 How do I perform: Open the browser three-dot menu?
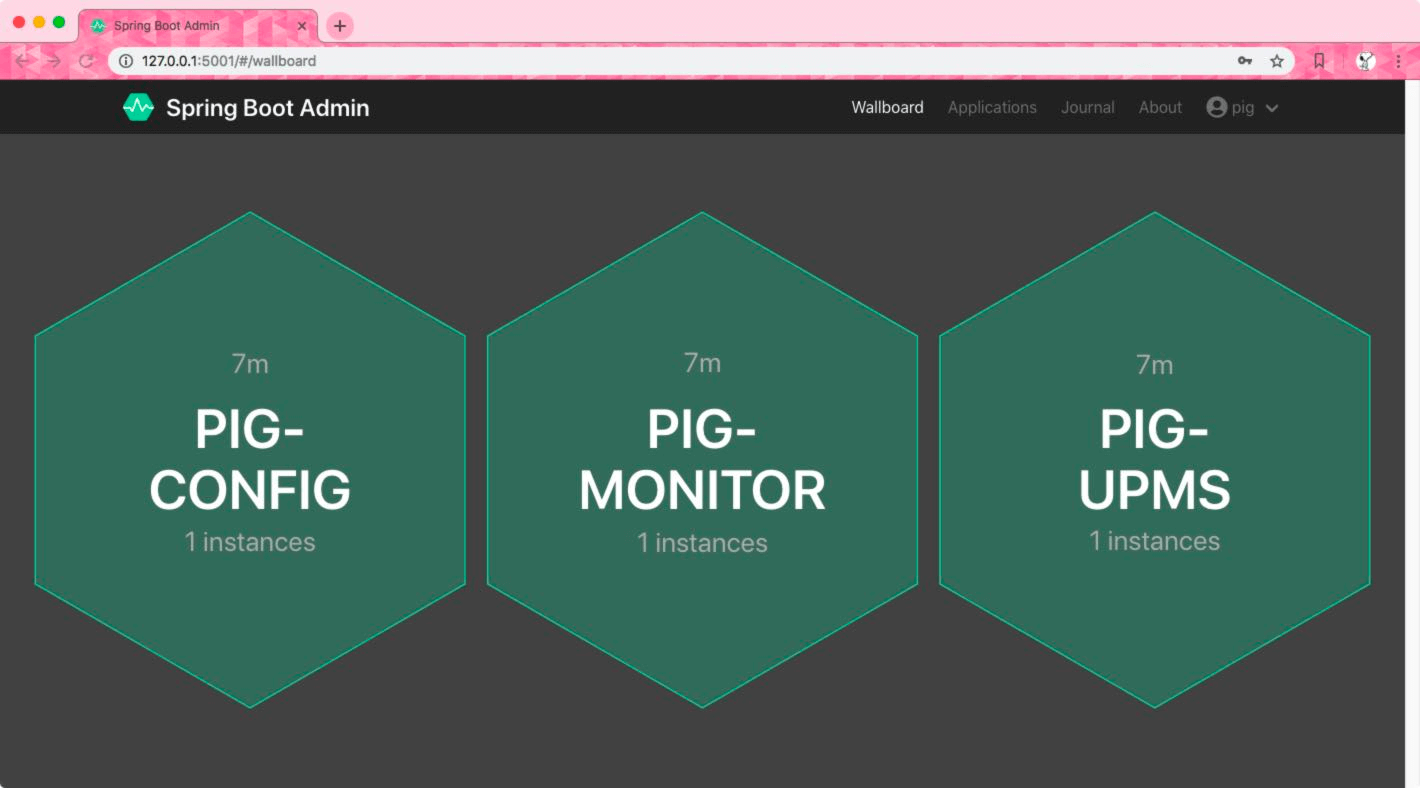pyautogui.click(x=1398, y=61)
